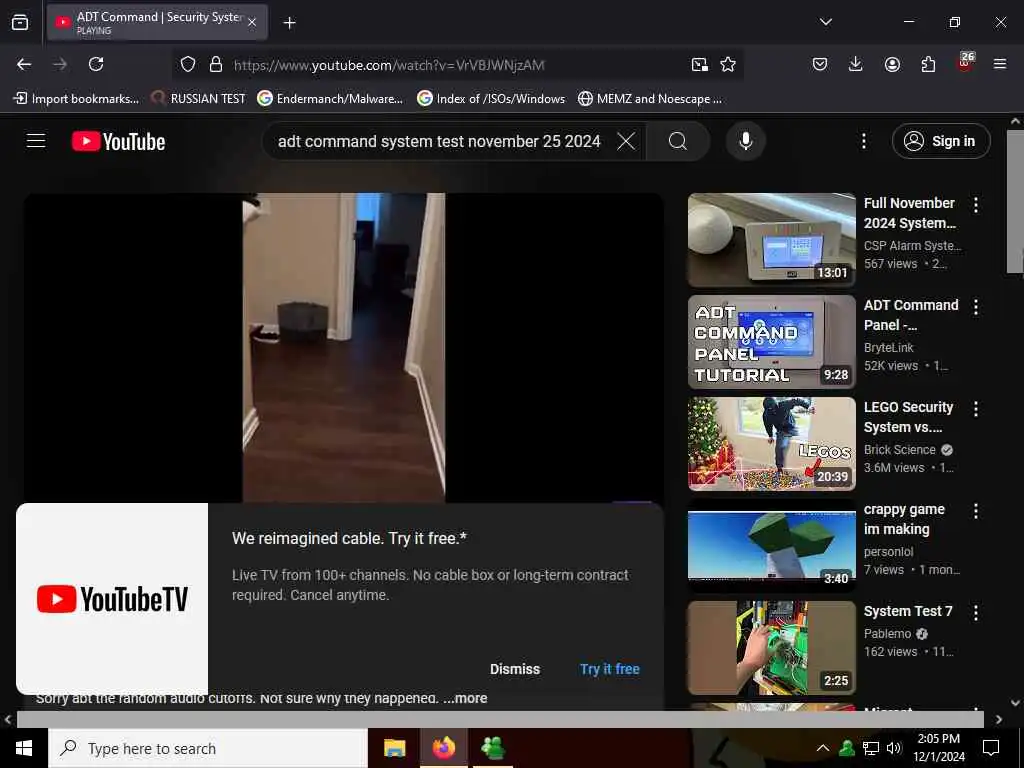Open Windows notification center
Image resolution: width=1024 pixels, height=768 pixels.
pyautogui.click(x=991, y=748)
